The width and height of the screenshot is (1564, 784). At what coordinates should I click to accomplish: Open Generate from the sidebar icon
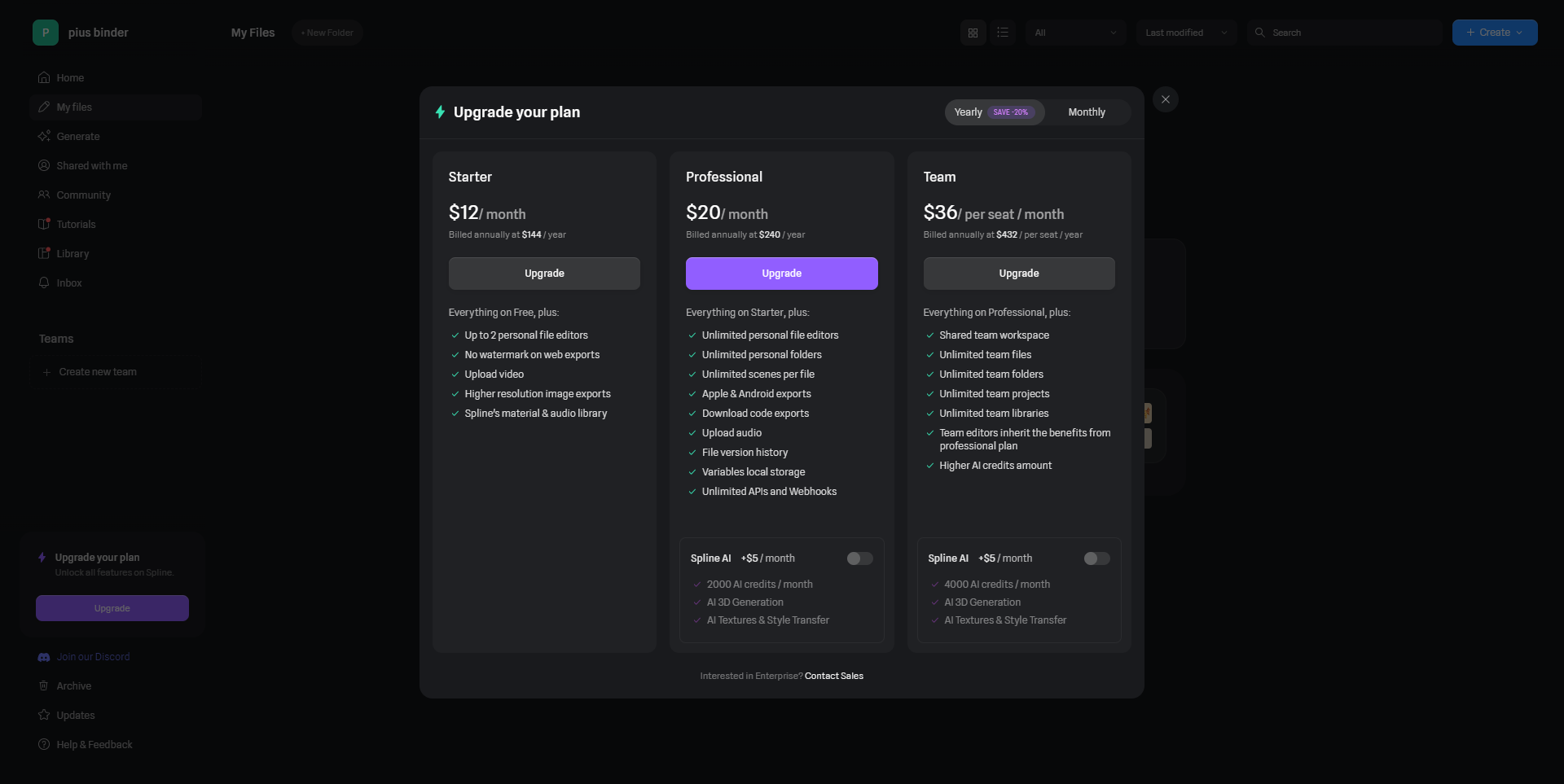44,137
